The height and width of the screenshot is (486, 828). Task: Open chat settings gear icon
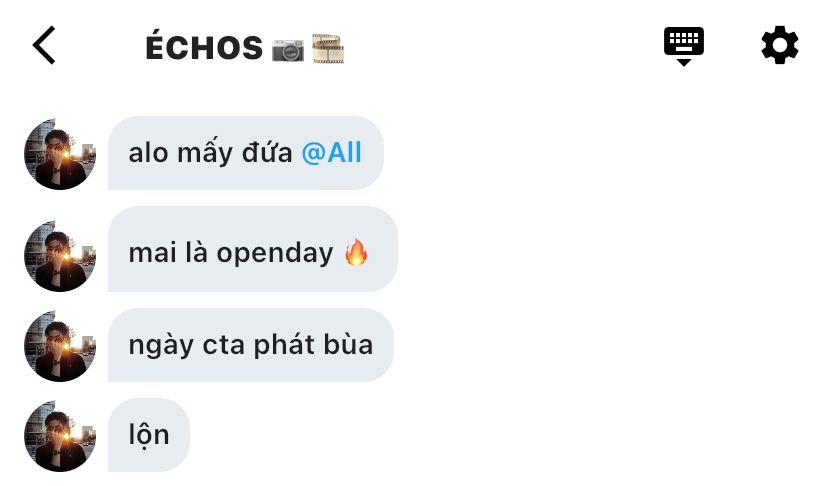click(x=779, y=45)
